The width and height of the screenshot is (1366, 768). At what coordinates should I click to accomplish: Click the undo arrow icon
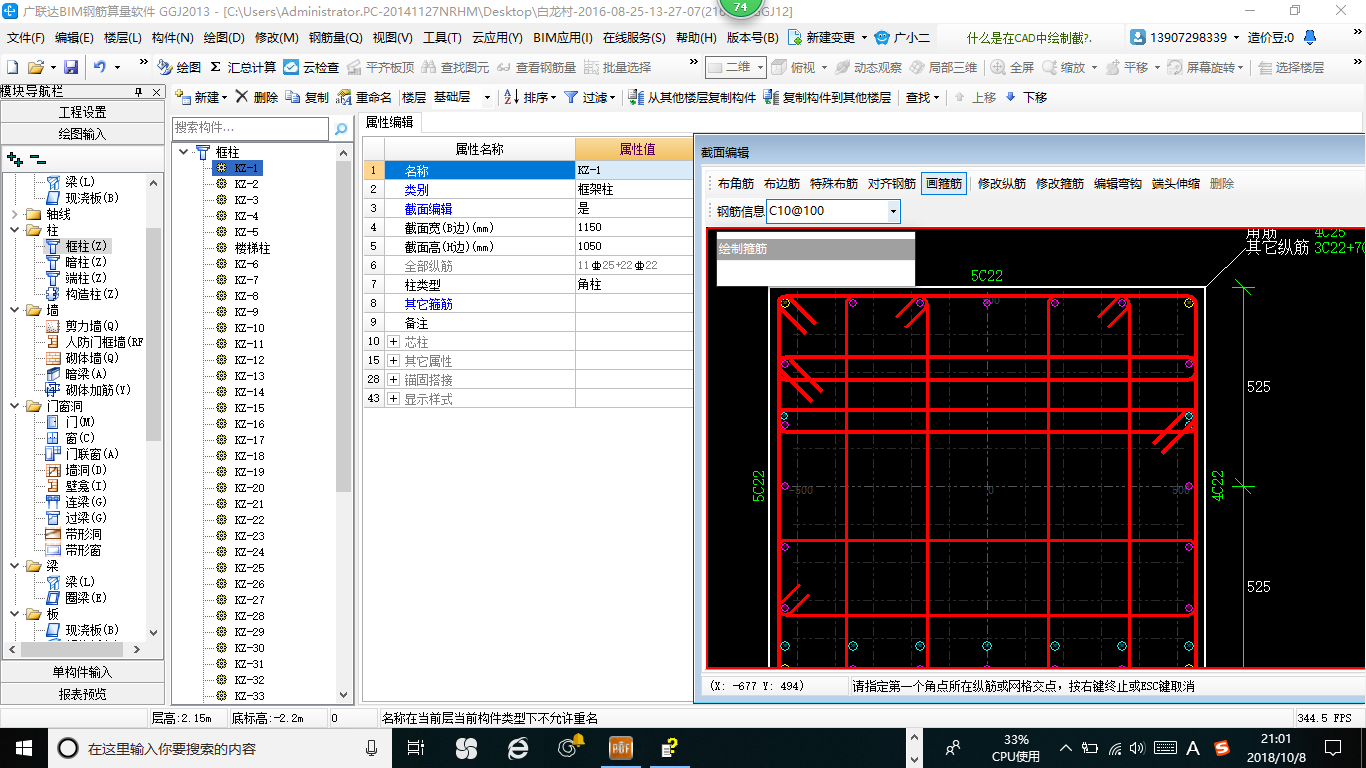coord(100,67)
